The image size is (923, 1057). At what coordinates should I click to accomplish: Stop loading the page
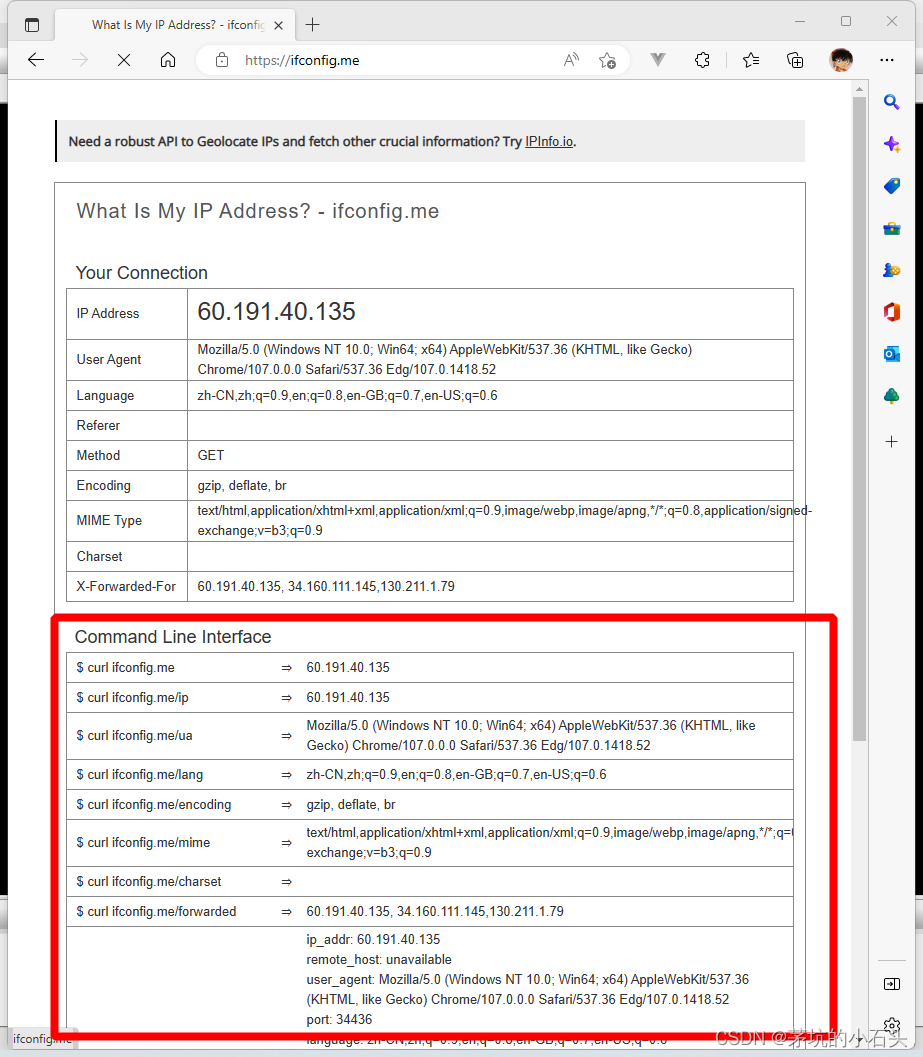(x=123, y=60)
